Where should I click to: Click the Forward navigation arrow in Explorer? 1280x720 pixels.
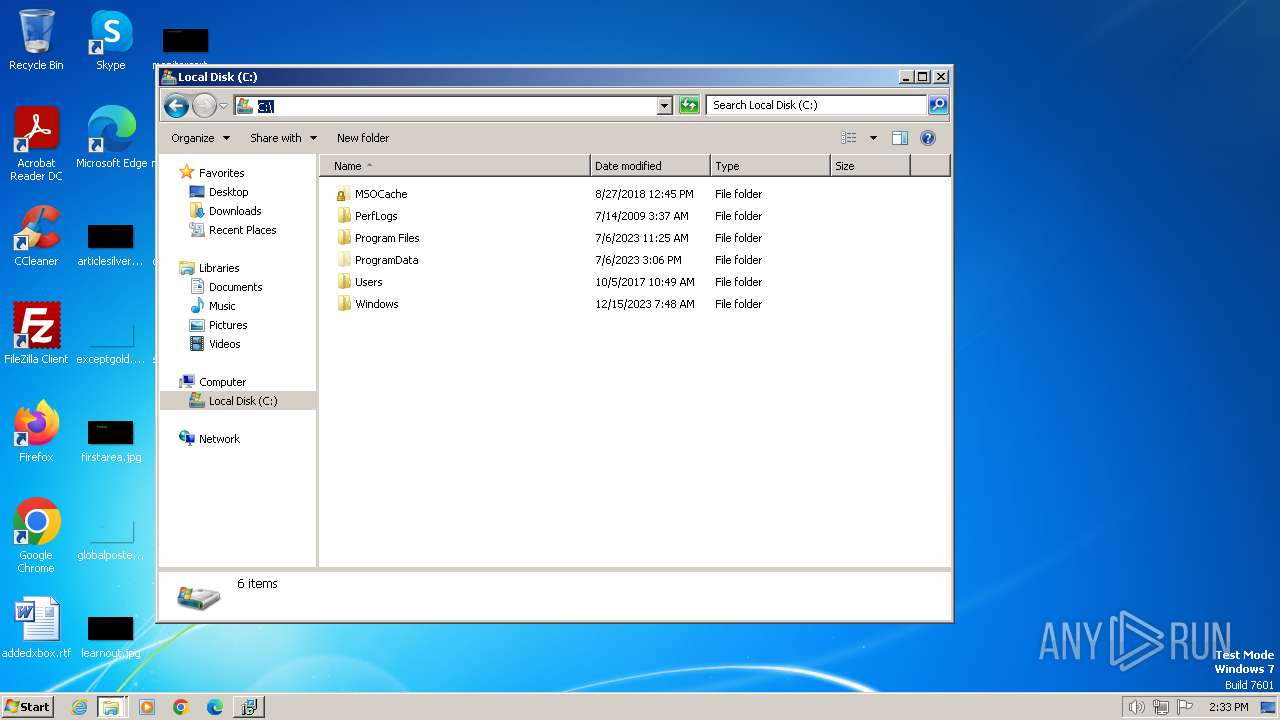(x=204, y=105)
